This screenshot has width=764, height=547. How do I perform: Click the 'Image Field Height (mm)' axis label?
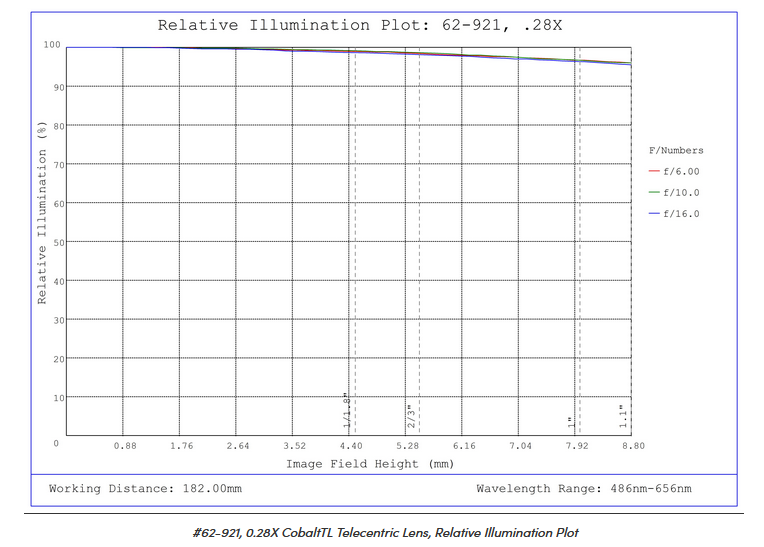(x=370, y=464)
